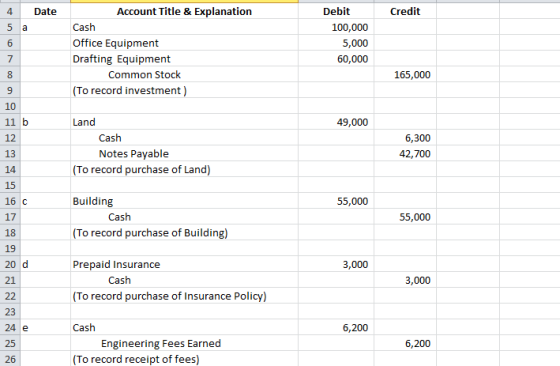Select the Debit column header cell

(x=336, y=11)
